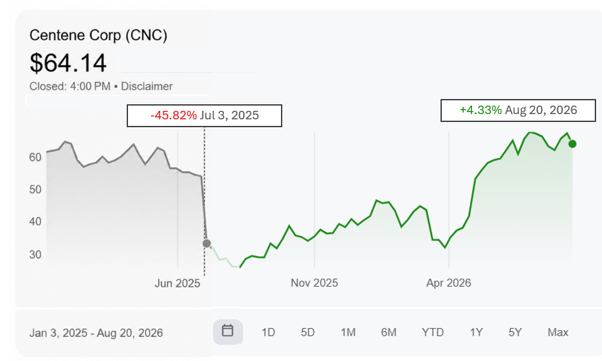Open the Disclaimer link

point(147,86)
